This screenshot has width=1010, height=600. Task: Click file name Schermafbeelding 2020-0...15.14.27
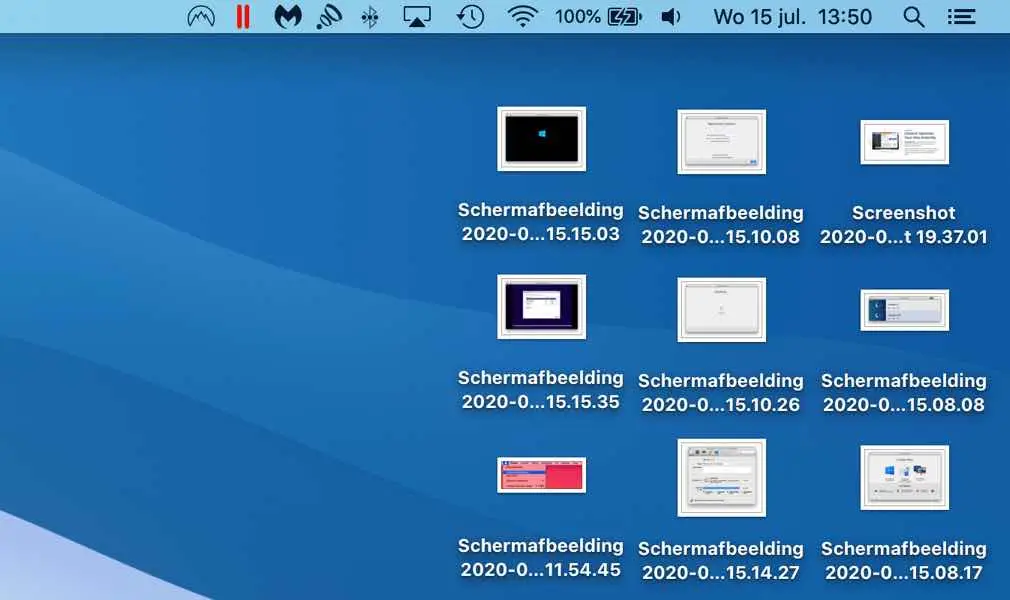coord(721,561)
